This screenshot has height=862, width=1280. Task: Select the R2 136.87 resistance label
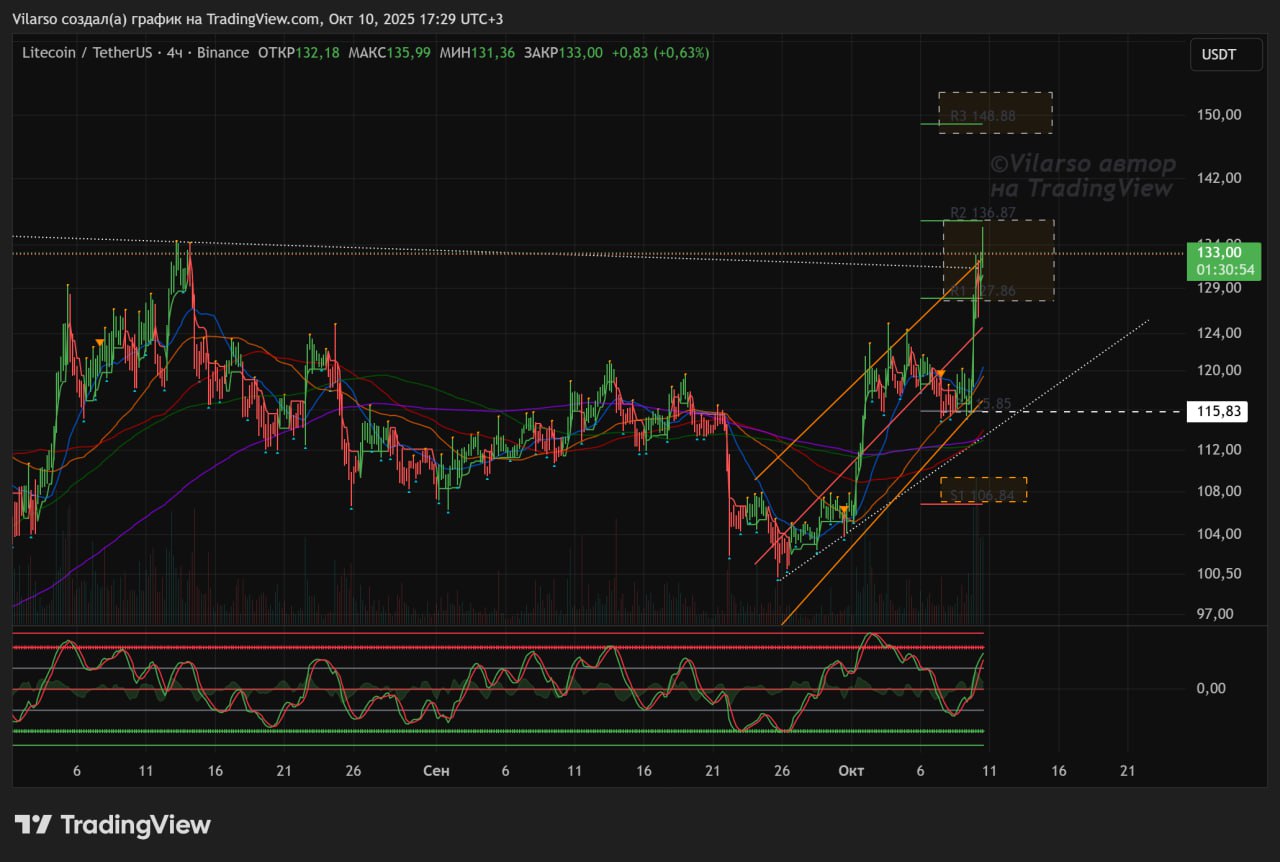[982, 213]
